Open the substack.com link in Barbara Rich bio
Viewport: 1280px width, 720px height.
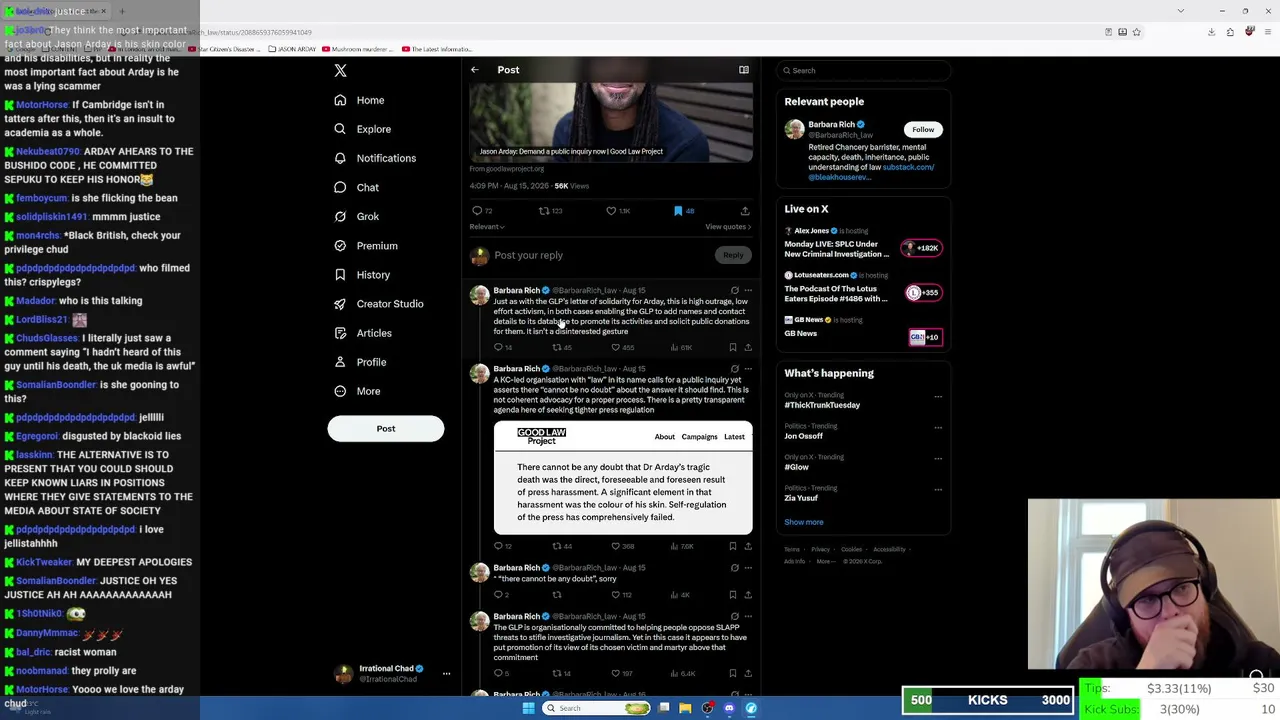pos(908,167)
